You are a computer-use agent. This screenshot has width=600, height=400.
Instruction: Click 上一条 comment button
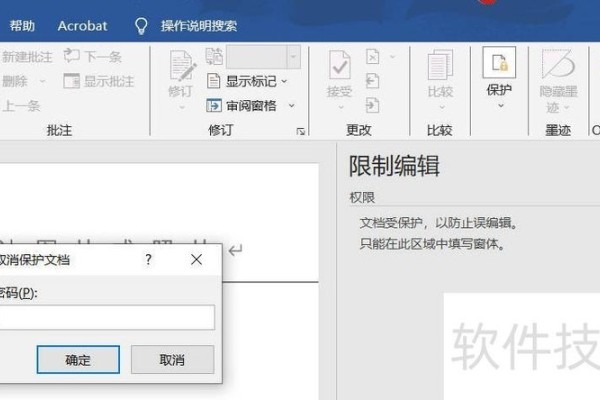21,106
